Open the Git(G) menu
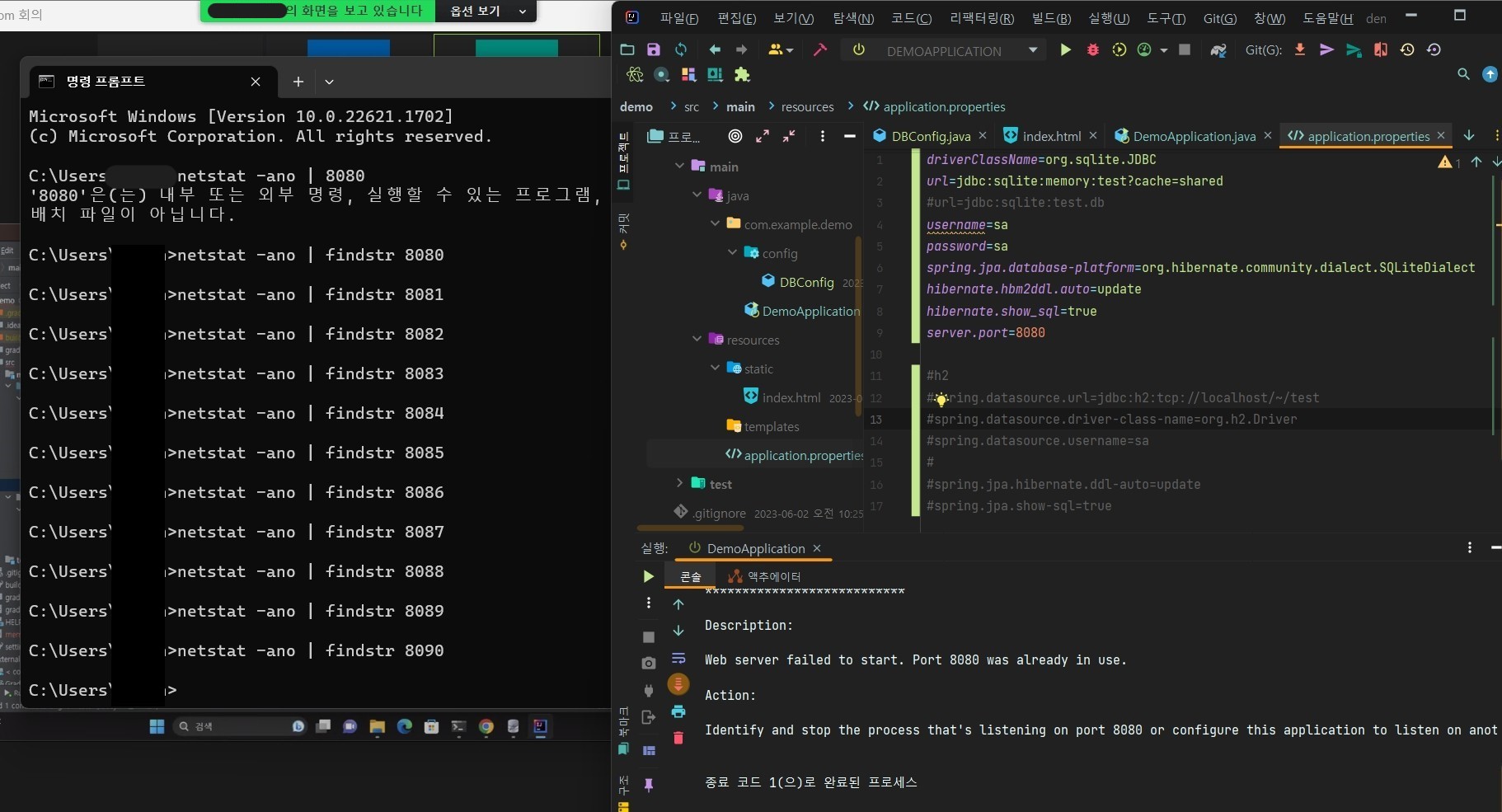This screenshot has height=812, width=1502. [x=1219, y=18]
